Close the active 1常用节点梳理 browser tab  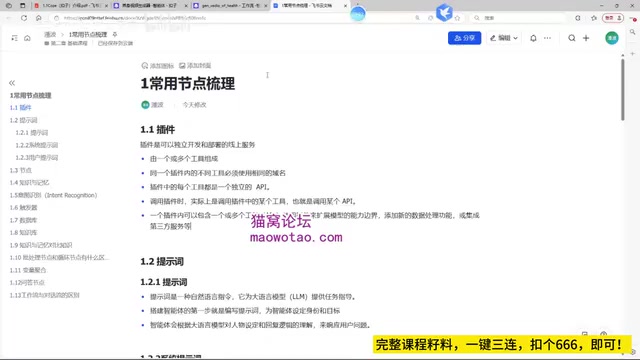click(x=345, y=6)
